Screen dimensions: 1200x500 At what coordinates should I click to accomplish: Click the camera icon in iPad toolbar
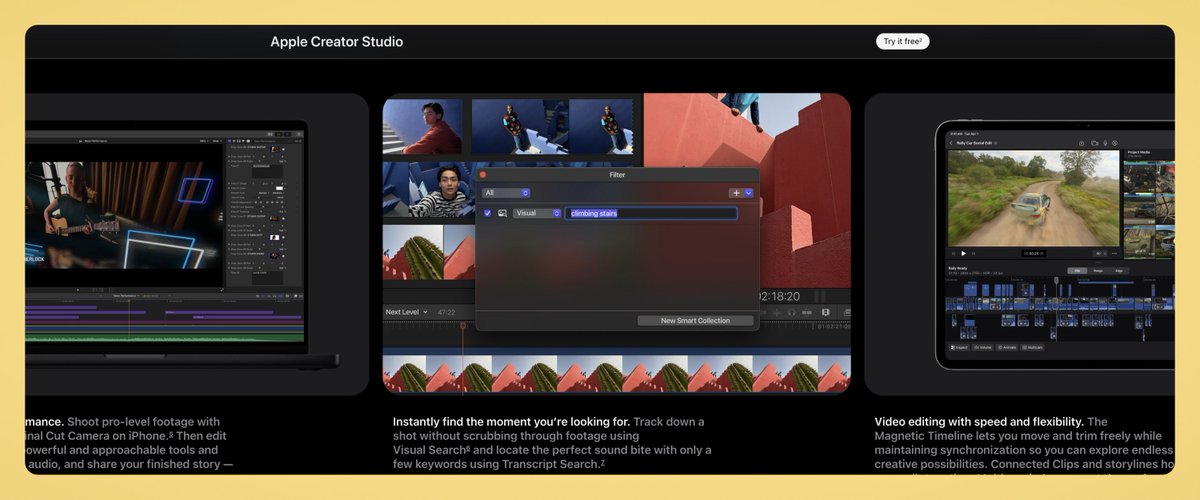tap(1095, 143)
